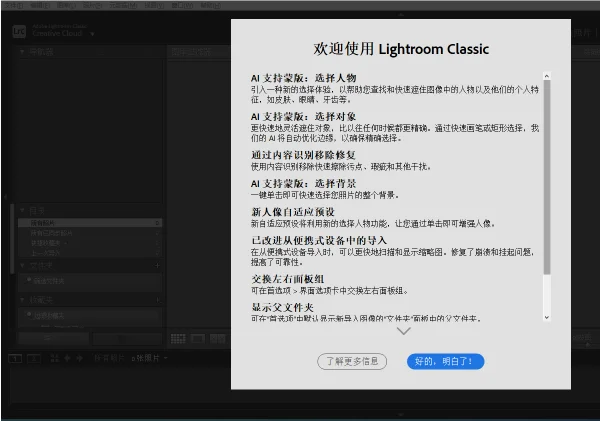
Task: Create a collection with the 收藏夹 plus icon
Action: pyautogui.click(x=157, y=300)
